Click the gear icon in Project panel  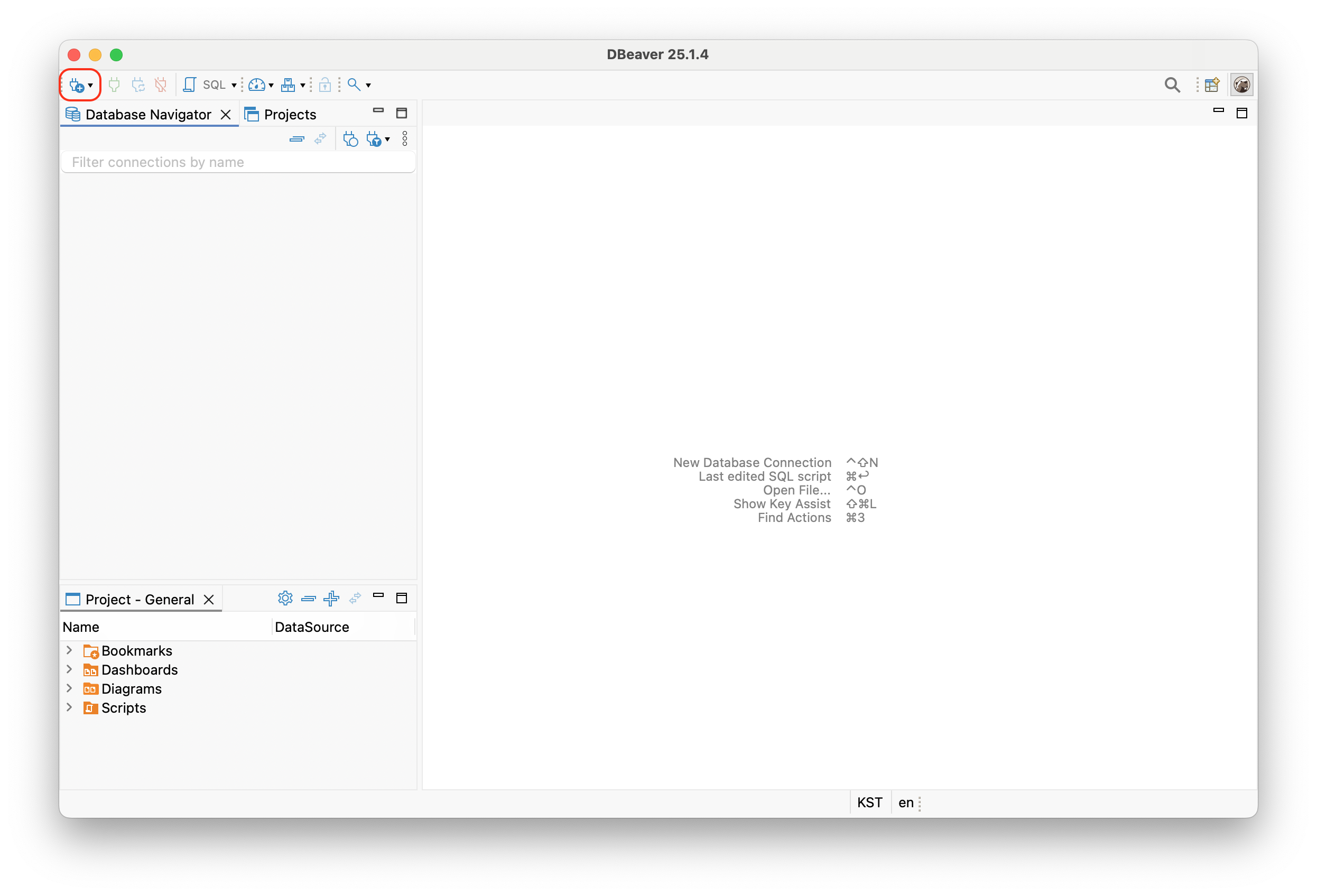pos(285,598)
